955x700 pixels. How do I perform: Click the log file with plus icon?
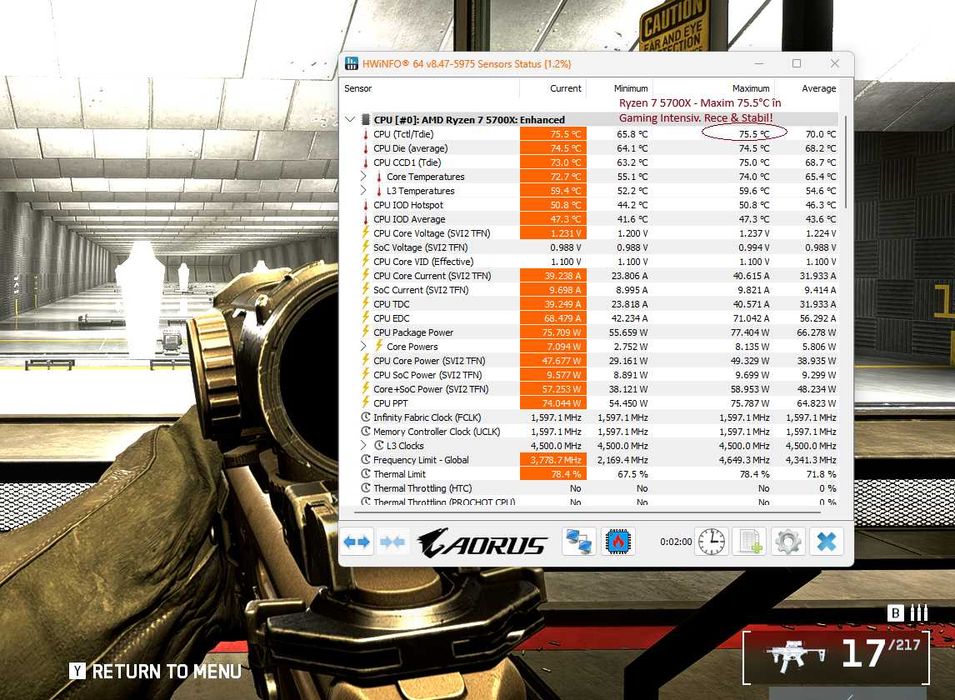[750, 542]
